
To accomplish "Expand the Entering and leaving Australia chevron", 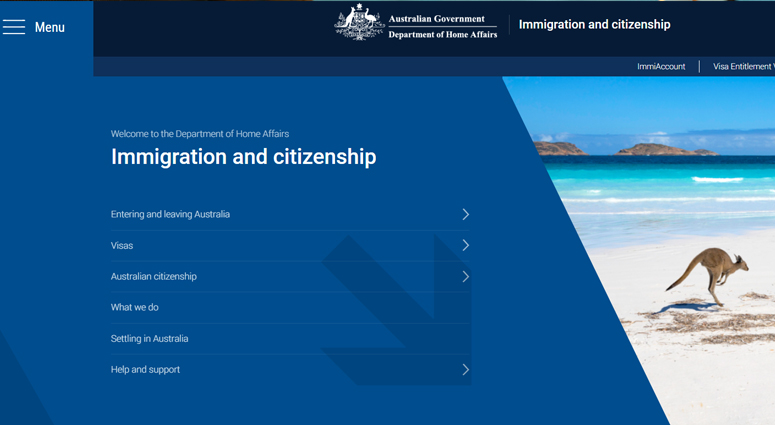I will click(465, 214).
